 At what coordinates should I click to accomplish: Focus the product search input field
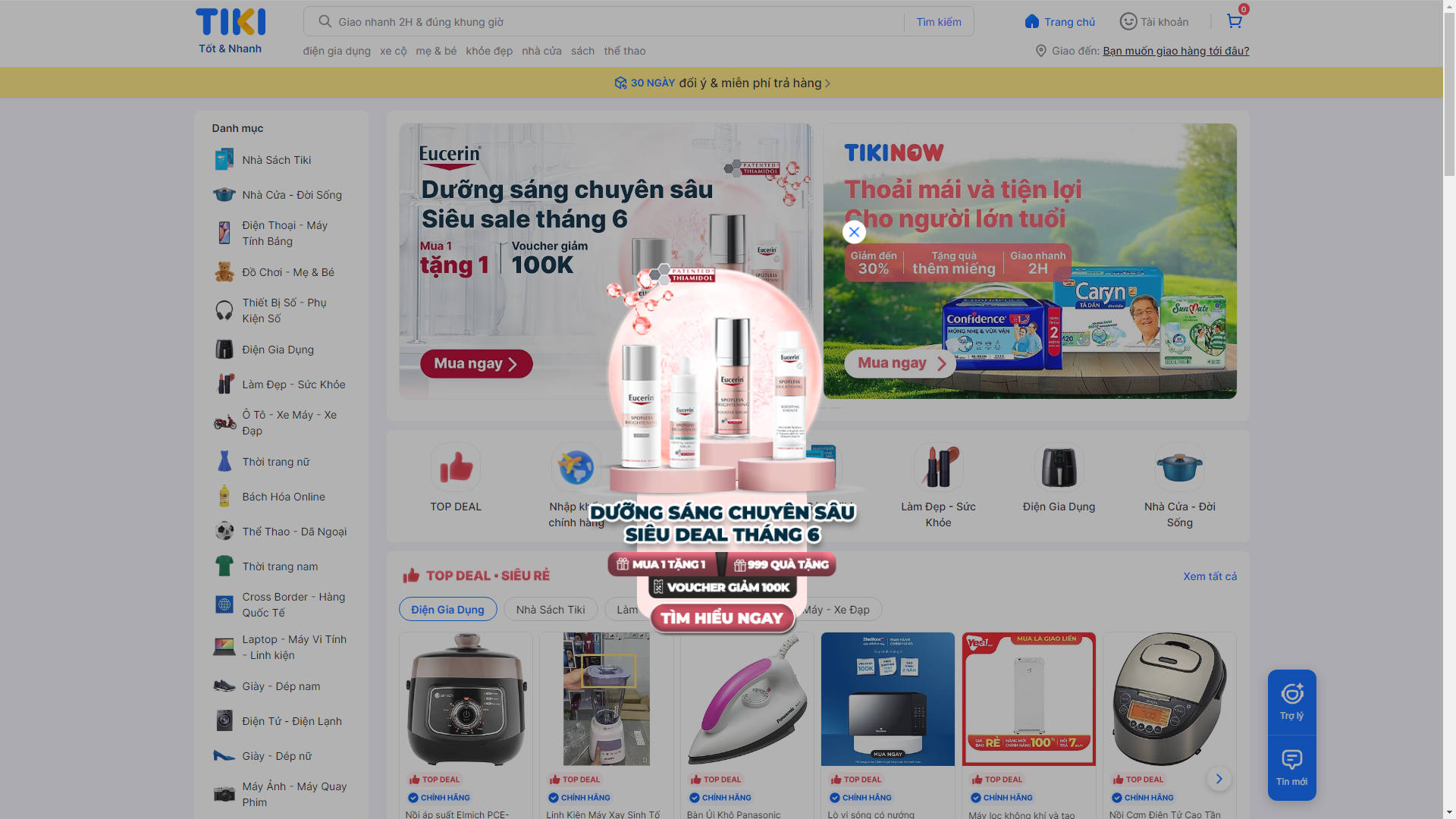click(x=618, y=22)
